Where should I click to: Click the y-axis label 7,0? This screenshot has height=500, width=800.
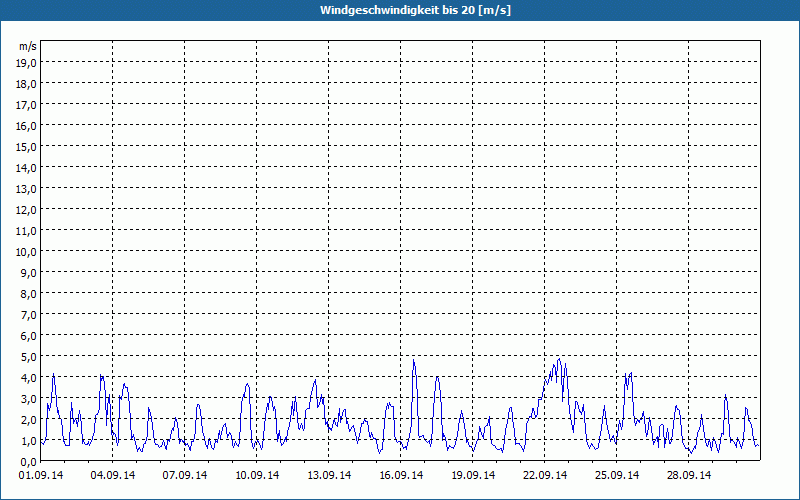(x=29, y=315)
